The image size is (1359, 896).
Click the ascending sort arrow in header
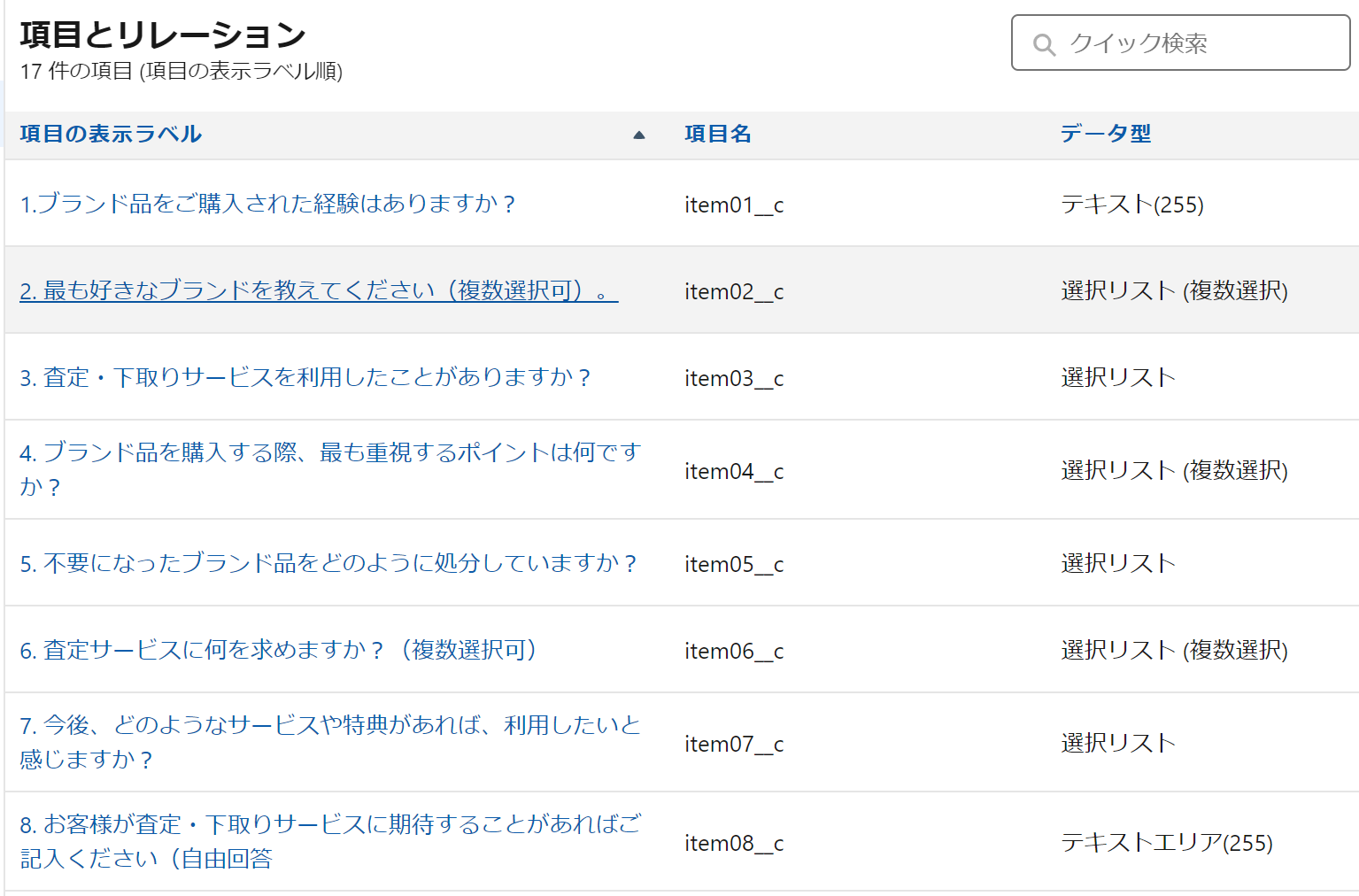tap(638, 135)
